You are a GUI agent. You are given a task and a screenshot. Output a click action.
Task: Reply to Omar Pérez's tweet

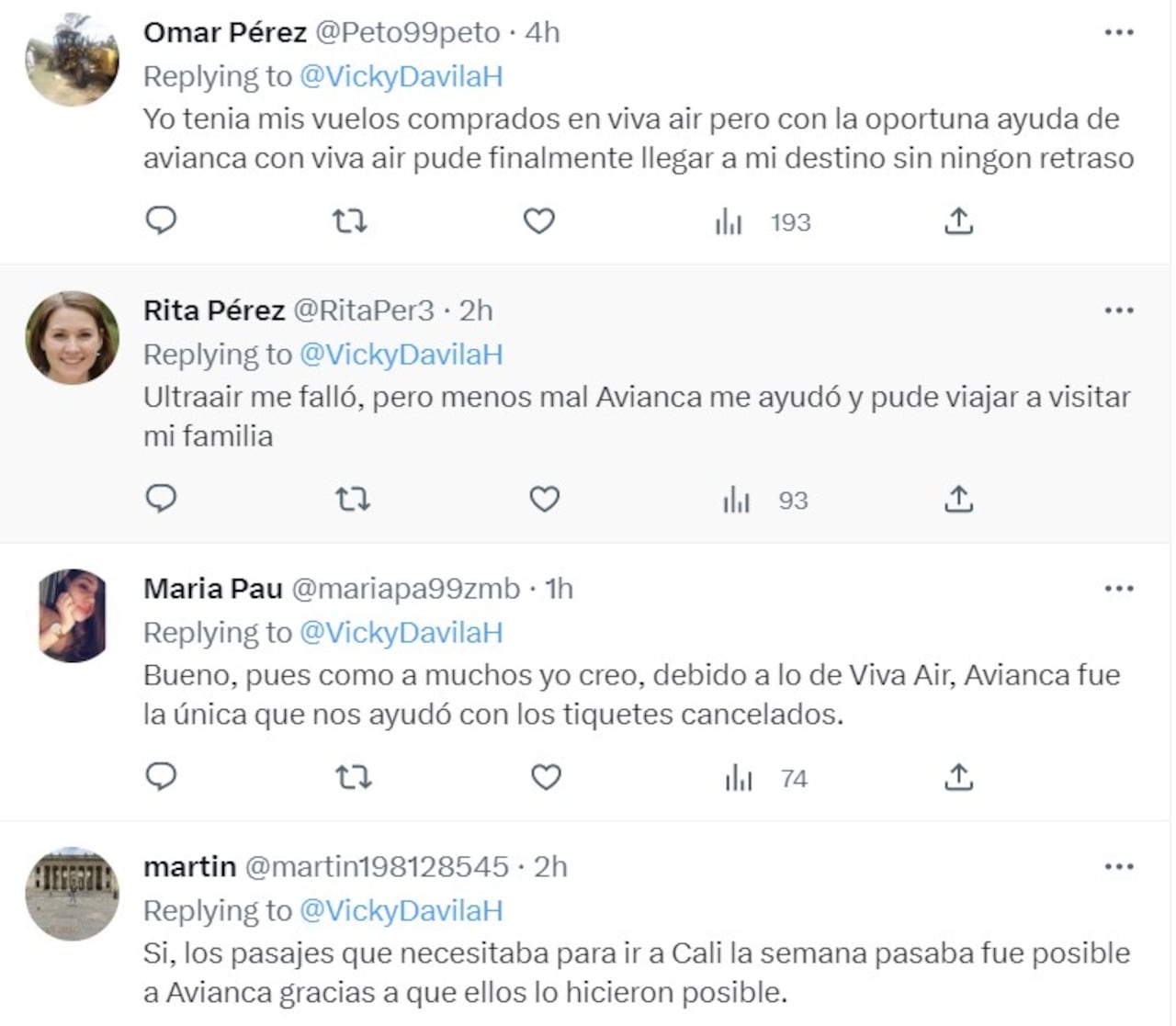tap(162, 220)
